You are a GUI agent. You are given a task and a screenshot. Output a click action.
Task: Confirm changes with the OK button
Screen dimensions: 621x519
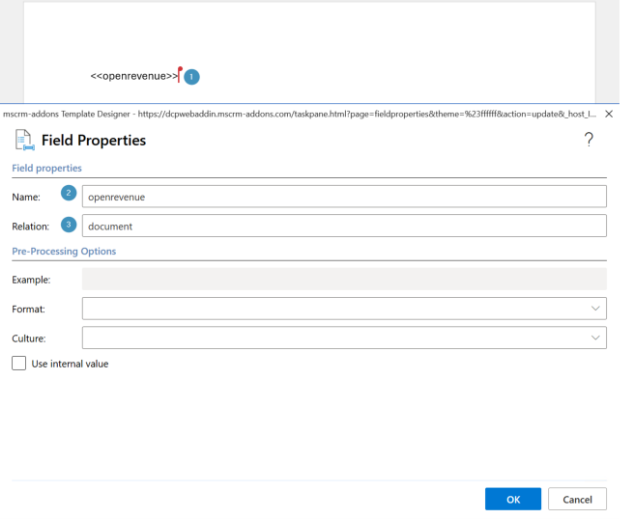point(512,499)
